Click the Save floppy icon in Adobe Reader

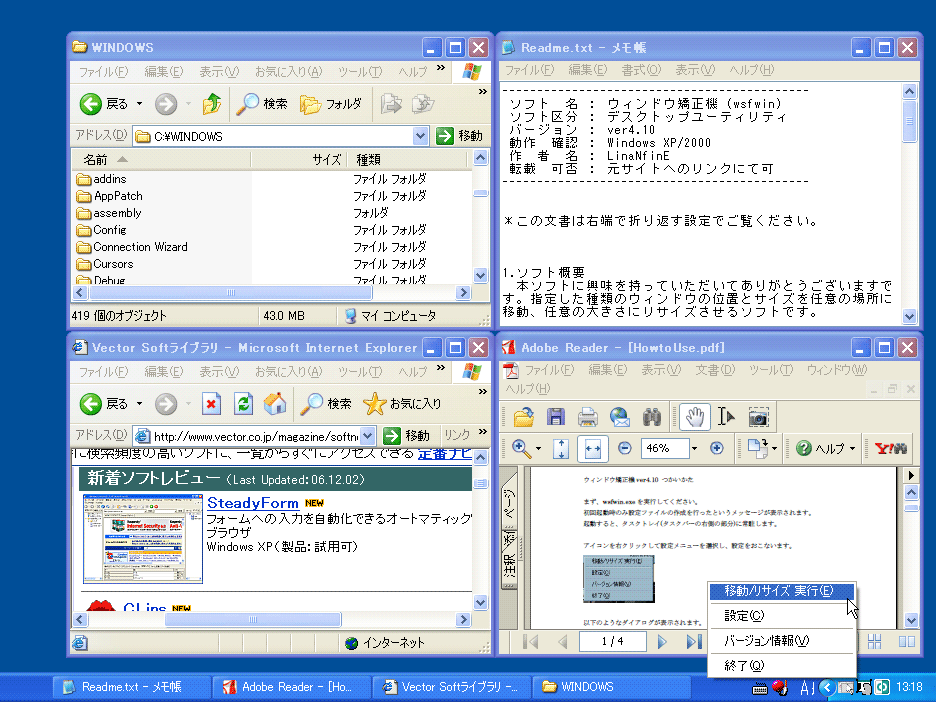tap(555, 417)
